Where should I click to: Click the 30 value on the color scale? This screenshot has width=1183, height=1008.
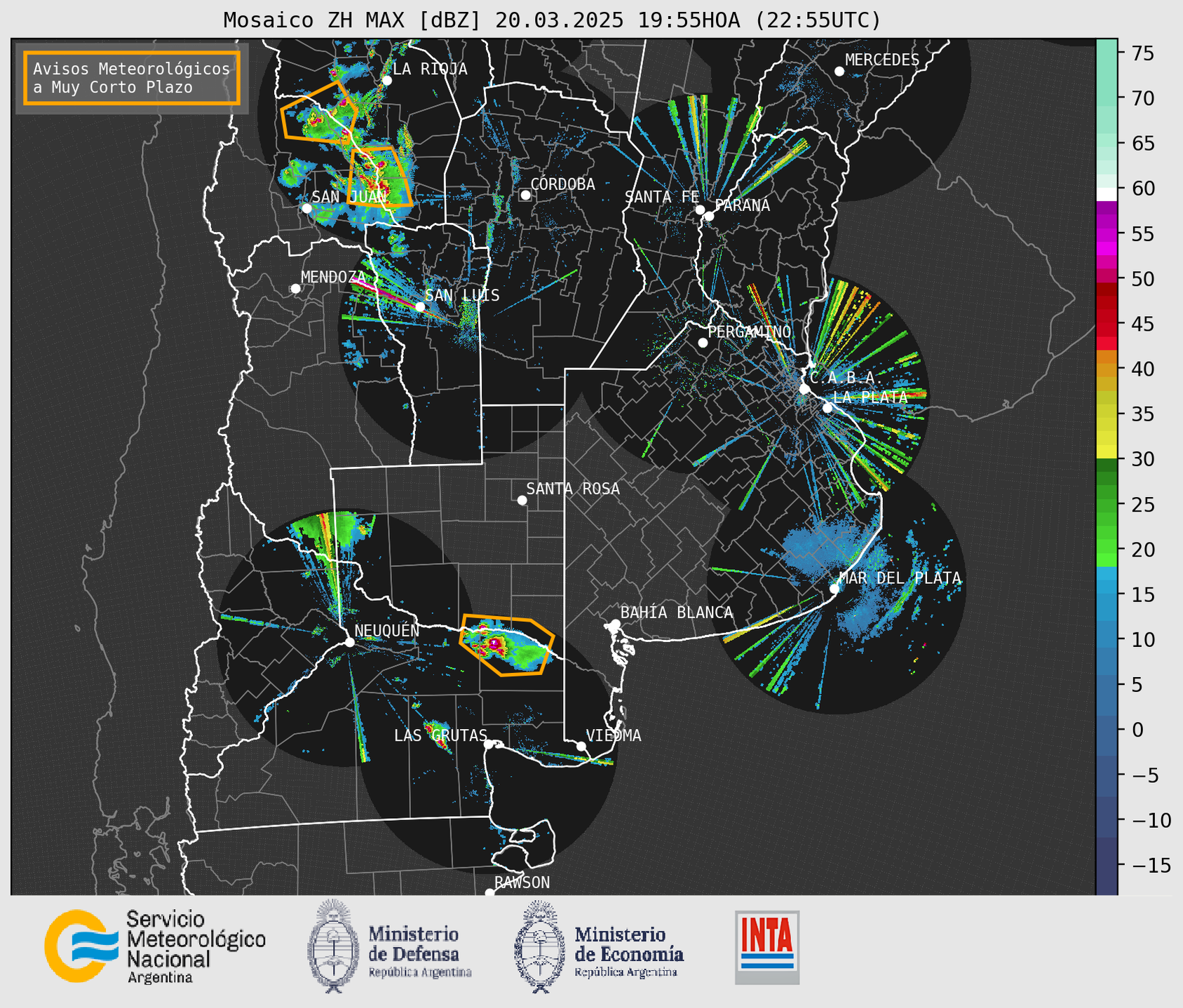point(1143,459)
